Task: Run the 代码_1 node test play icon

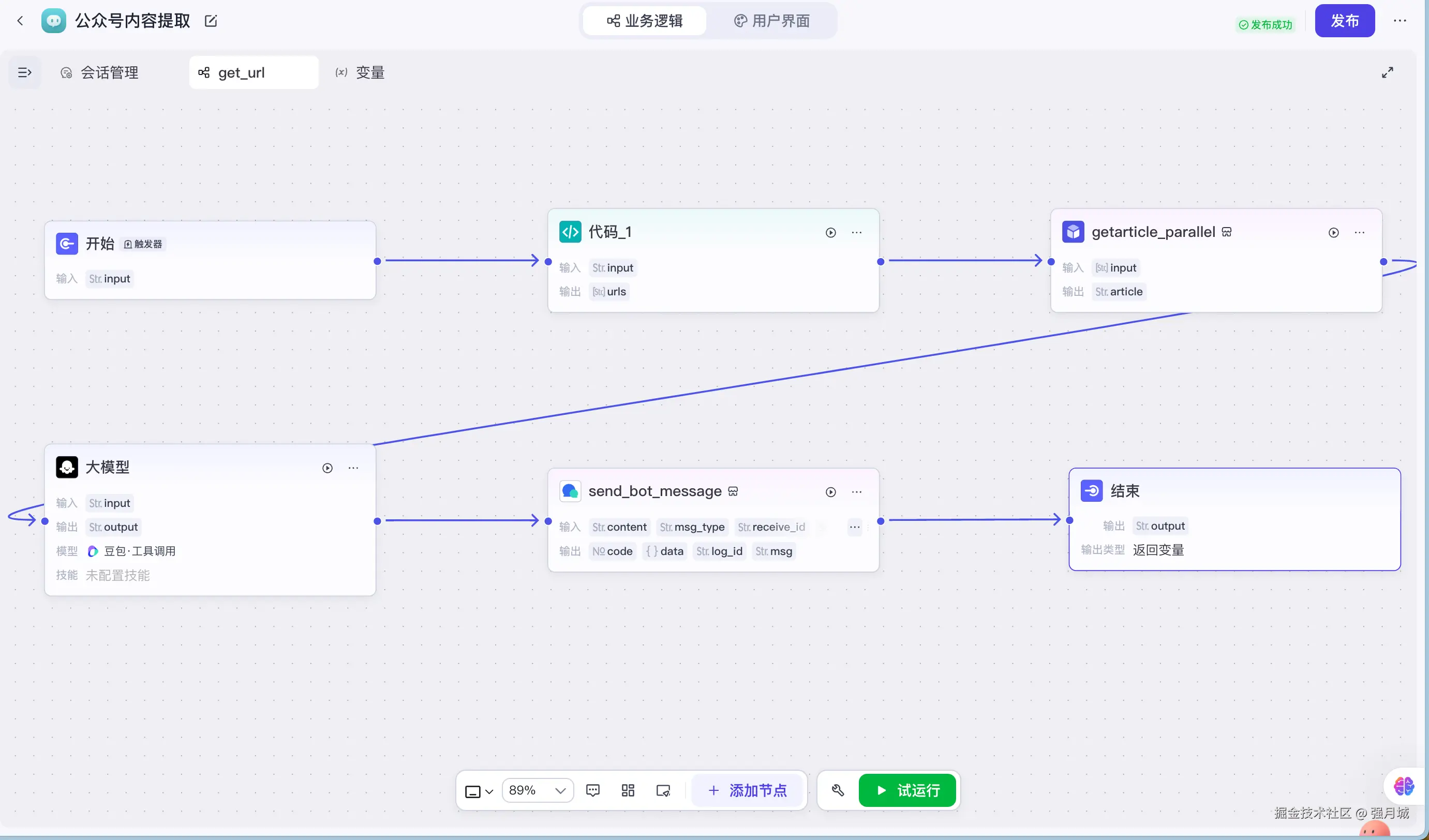Action: click(830, 232)
